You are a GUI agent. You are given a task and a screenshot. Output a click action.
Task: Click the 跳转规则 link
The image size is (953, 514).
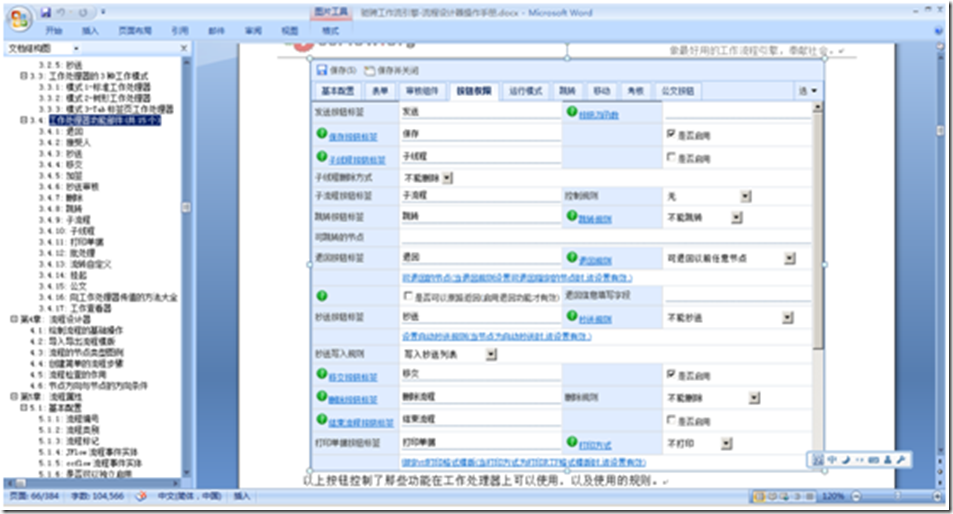coord(595,219)
